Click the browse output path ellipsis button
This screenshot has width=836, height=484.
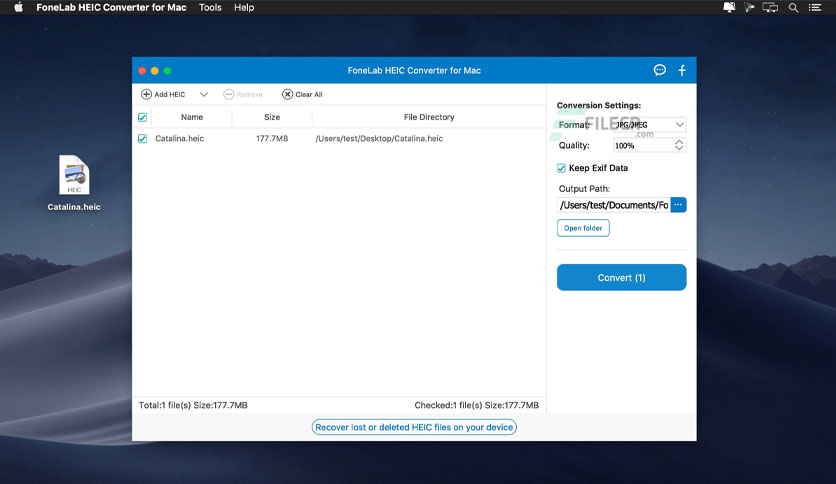click(x=678, y=205)
